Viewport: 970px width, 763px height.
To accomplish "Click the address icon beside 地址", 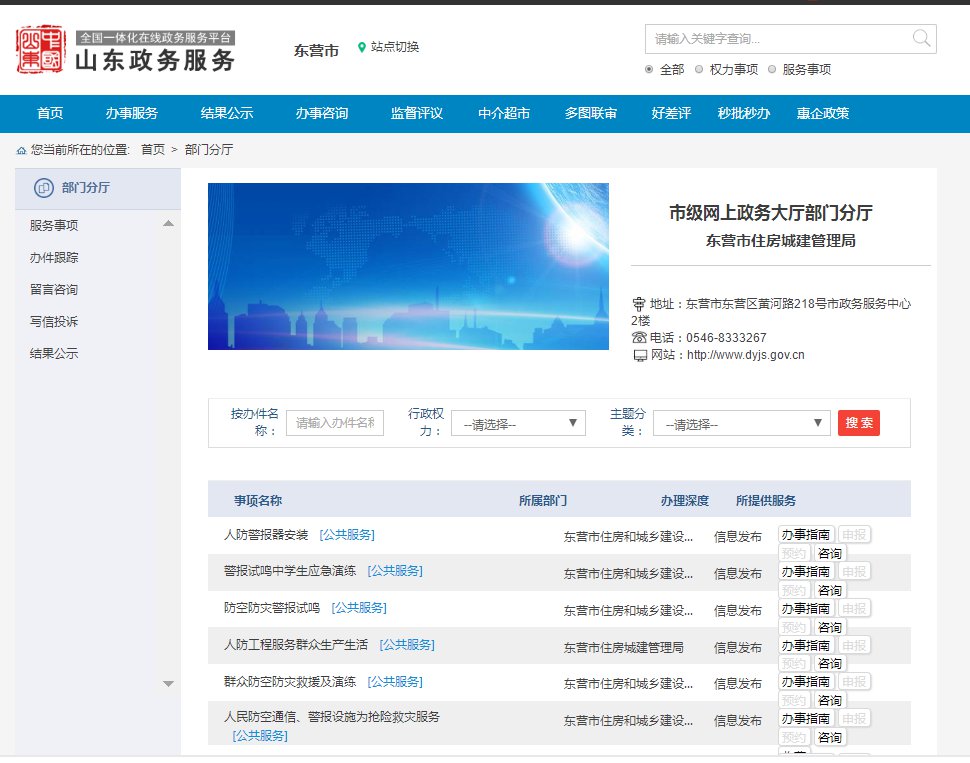I will click(639, 304).
